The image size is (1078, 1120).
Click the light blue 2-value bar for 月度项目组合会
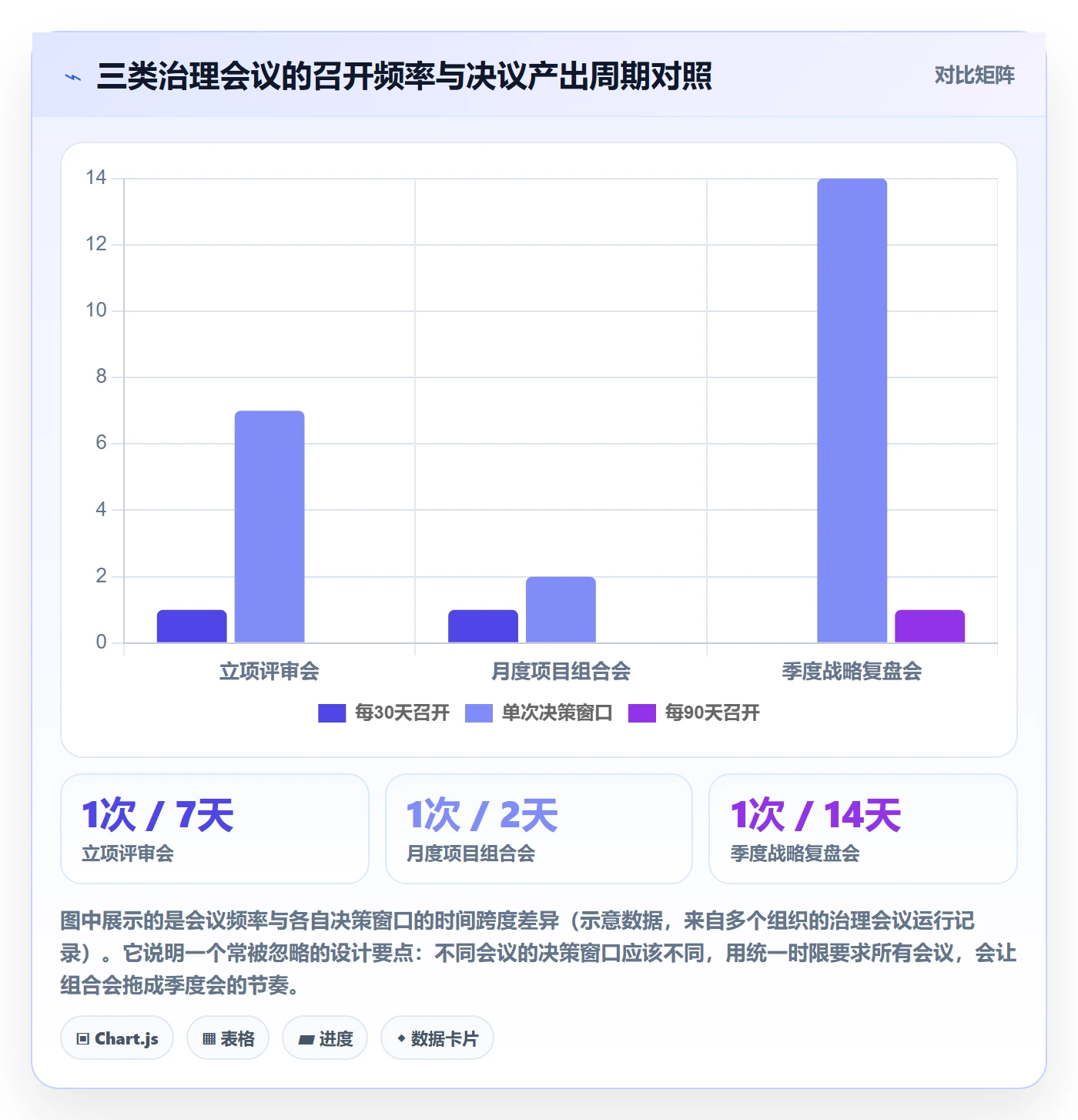[x=561, y=609]
